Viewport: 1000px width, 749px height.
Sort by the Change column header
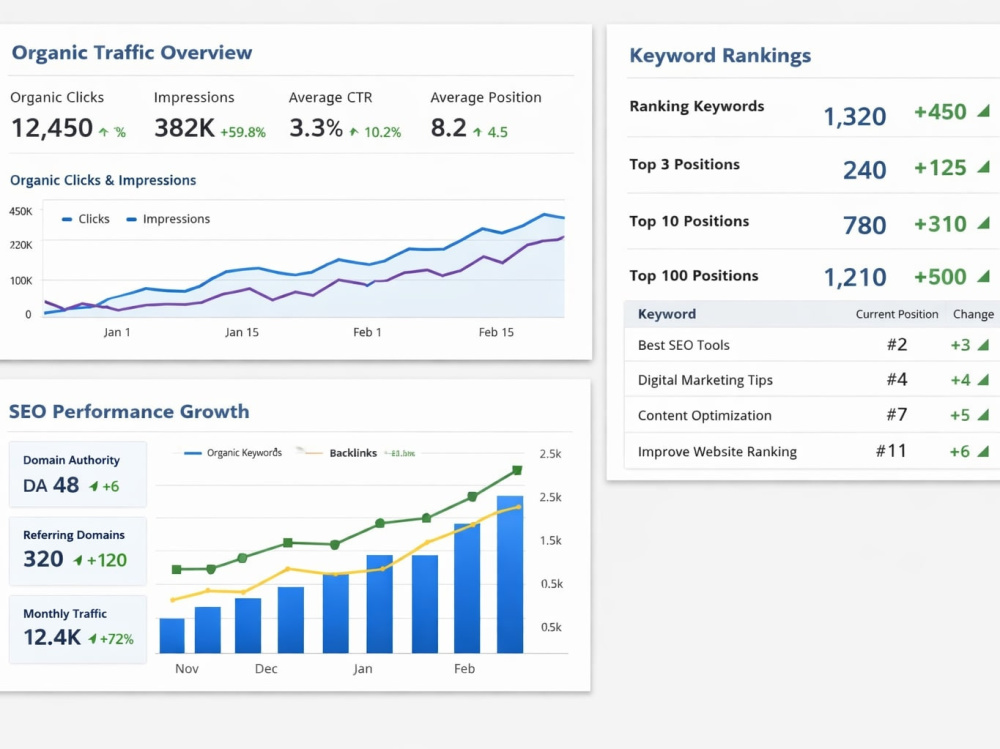(x=973, y=314)
